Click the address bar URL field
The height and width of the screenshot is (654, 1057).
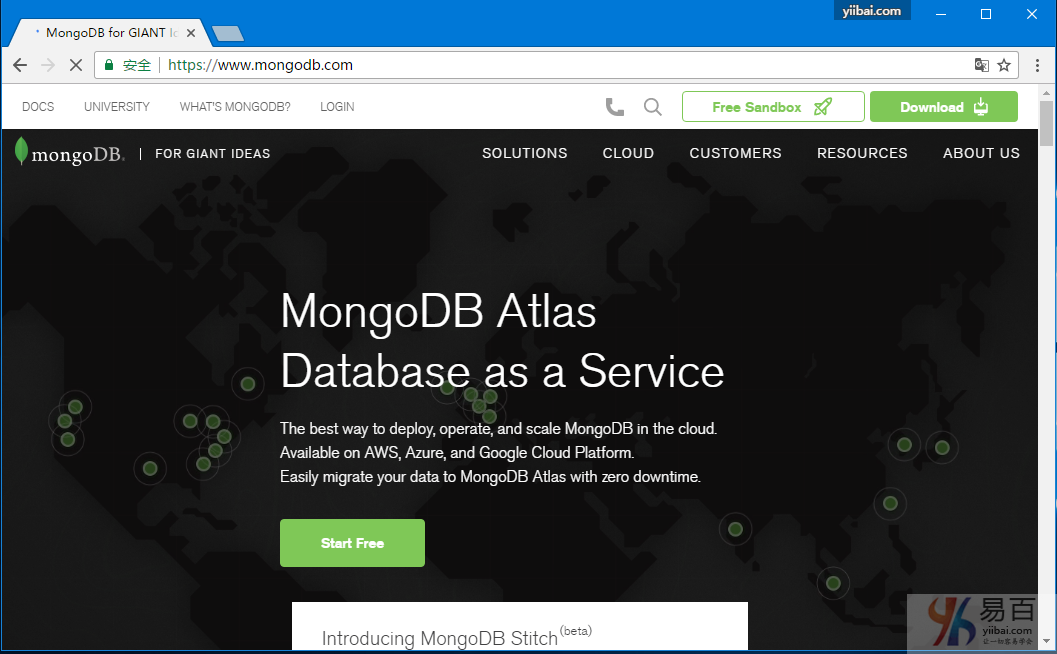click(x=560, y=65)
